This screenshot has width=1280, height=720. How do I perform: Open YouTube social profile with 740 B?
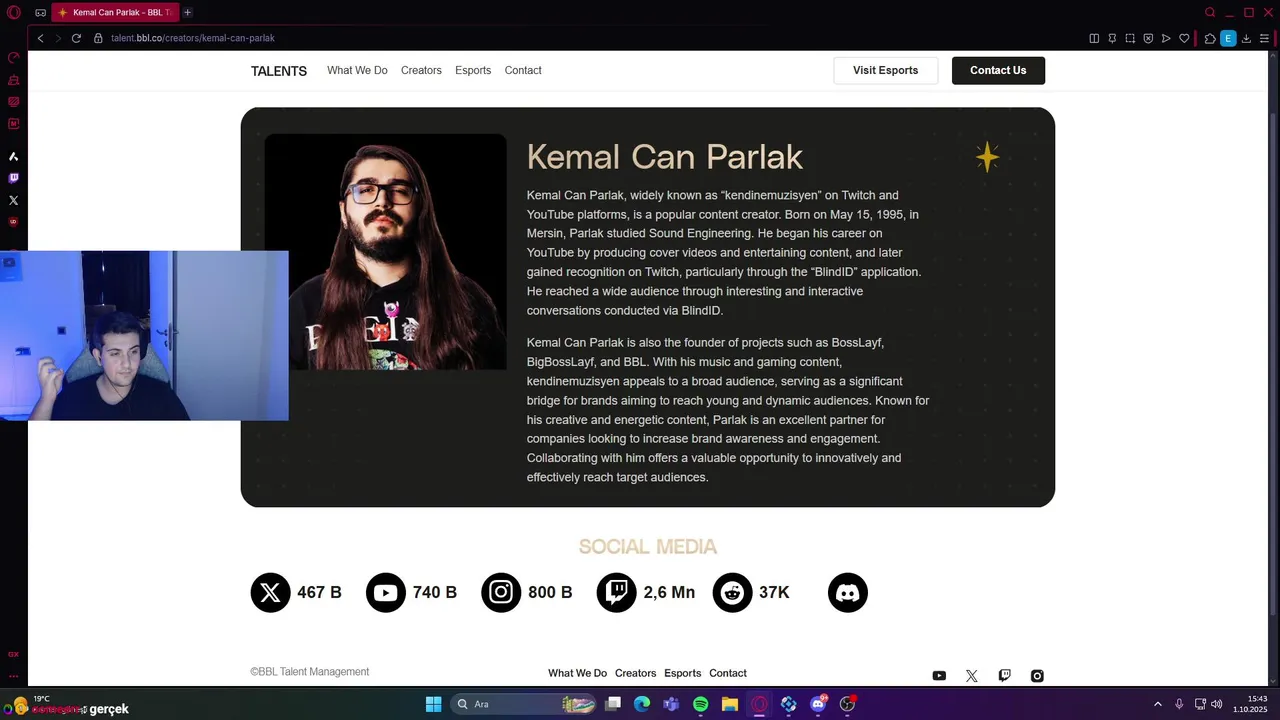(x=412, y=593)
